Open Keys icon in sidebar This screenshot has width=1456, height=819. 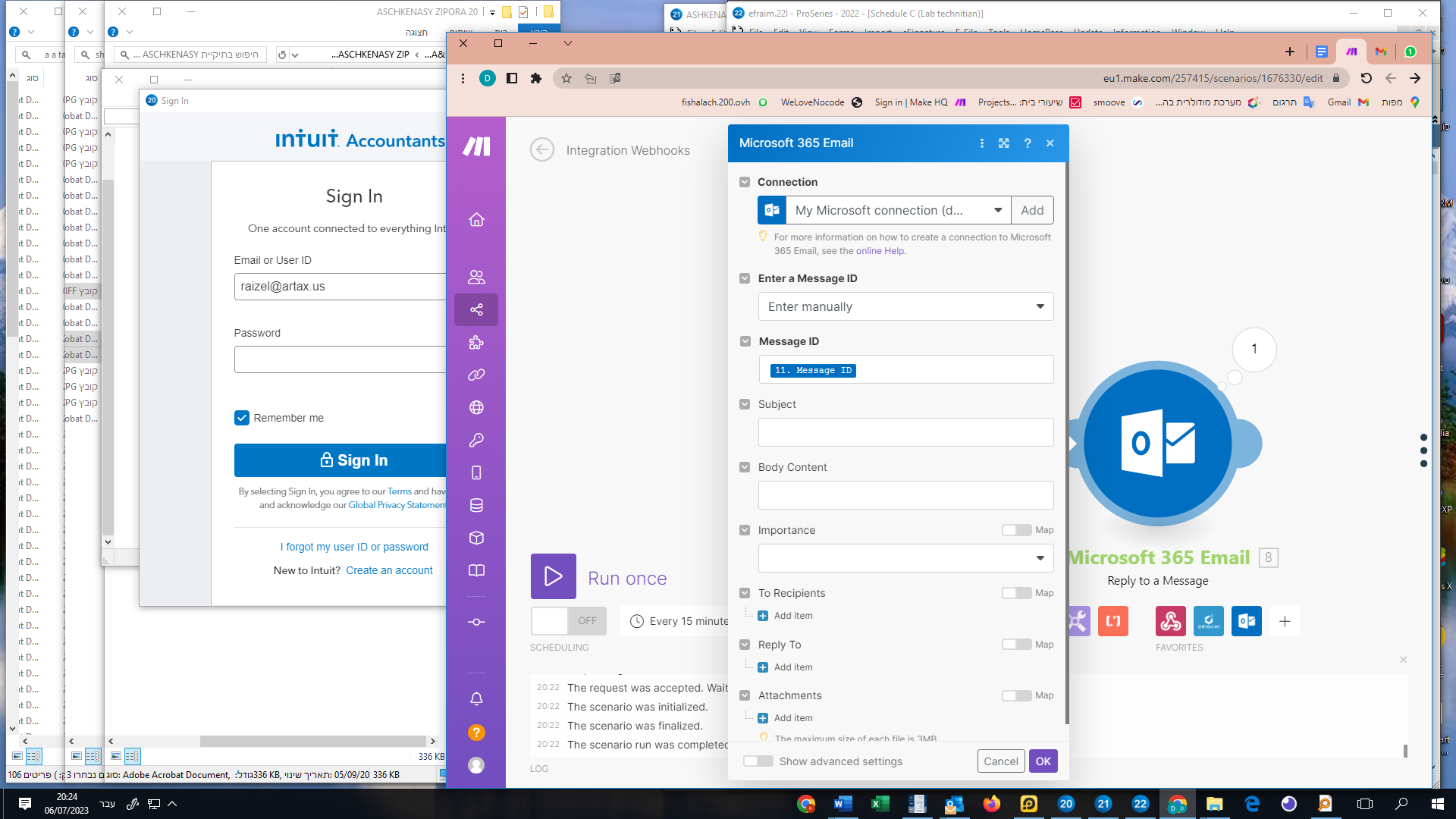click(476, 440)
